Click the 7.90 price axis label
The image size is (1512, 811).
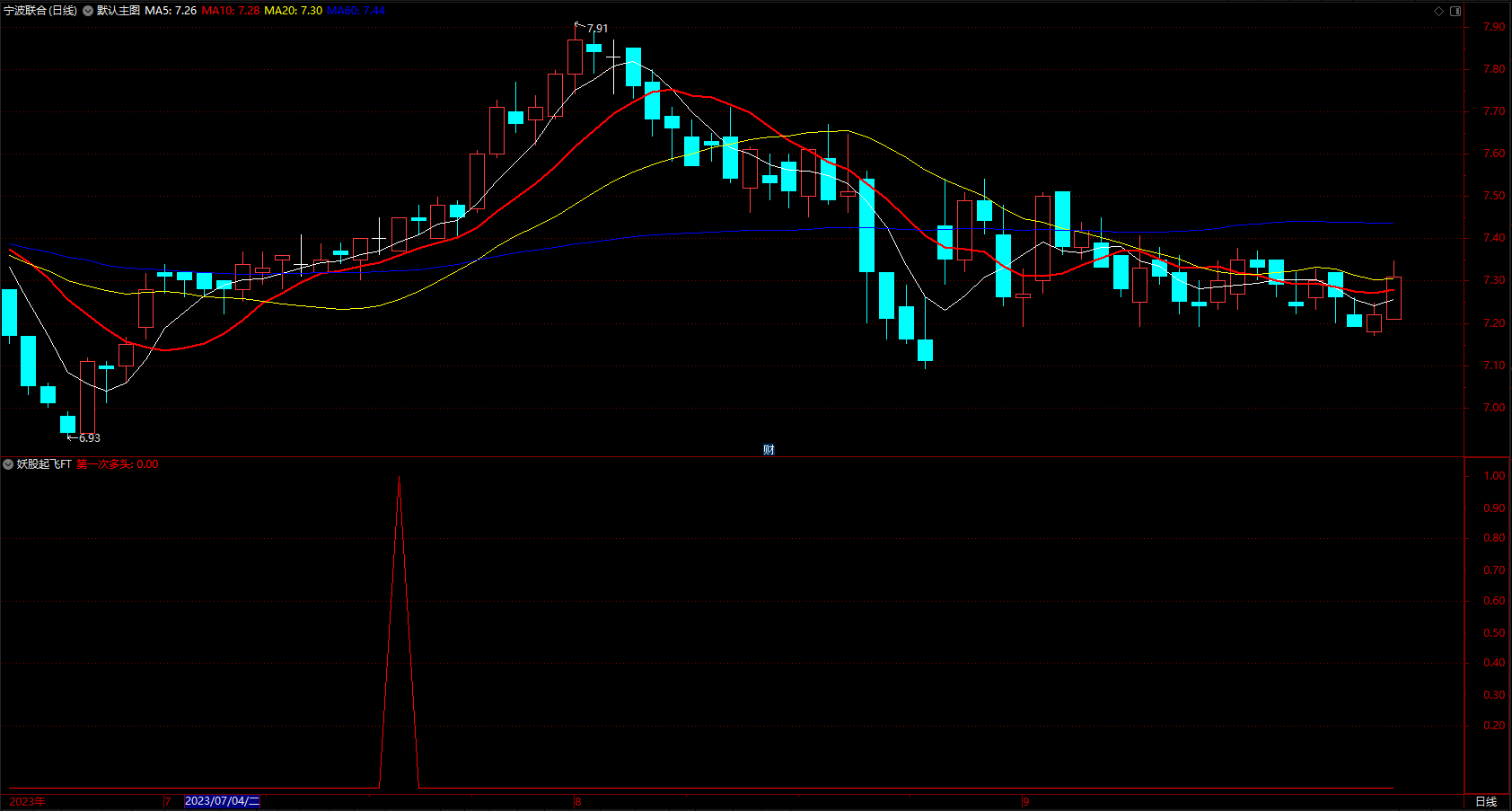click(1494, 27)
